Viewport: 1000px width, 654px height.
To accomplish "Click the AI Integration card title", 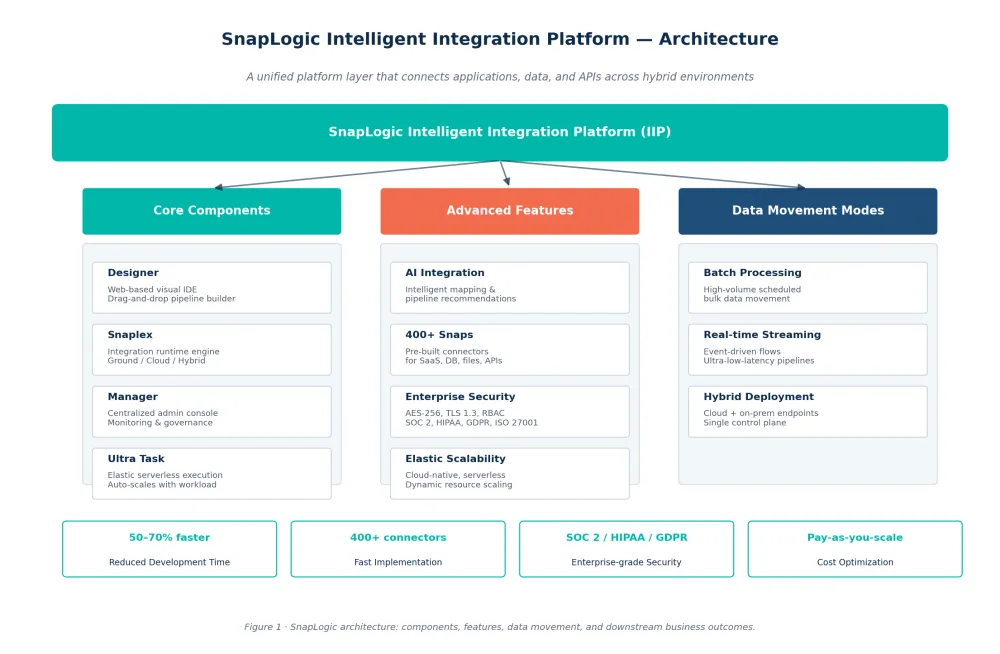I will tap(445, 272).
